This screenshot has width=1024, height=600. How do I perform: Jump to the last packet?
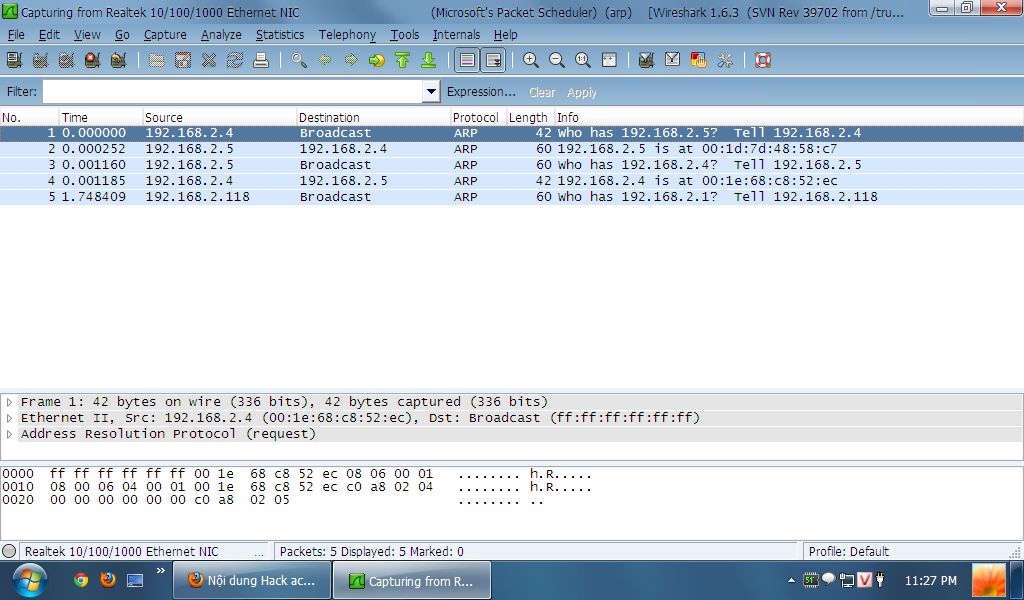click(x=428, y=60)
